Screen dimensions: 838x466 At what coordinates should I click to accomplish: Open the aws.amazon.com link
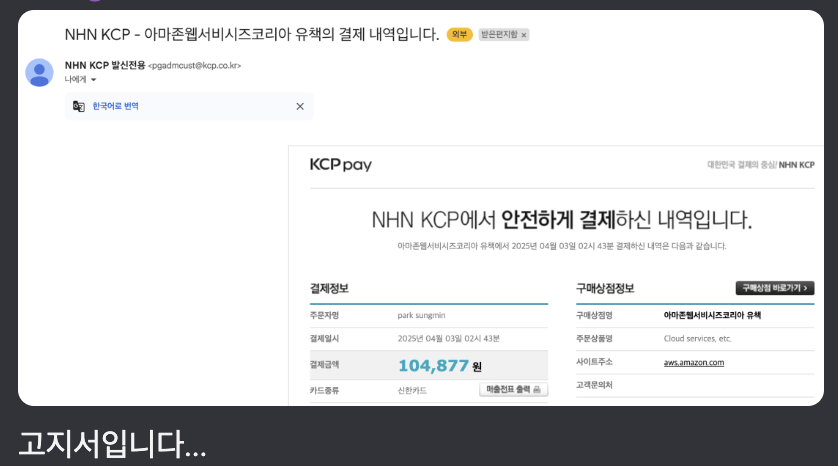point(694,362)
